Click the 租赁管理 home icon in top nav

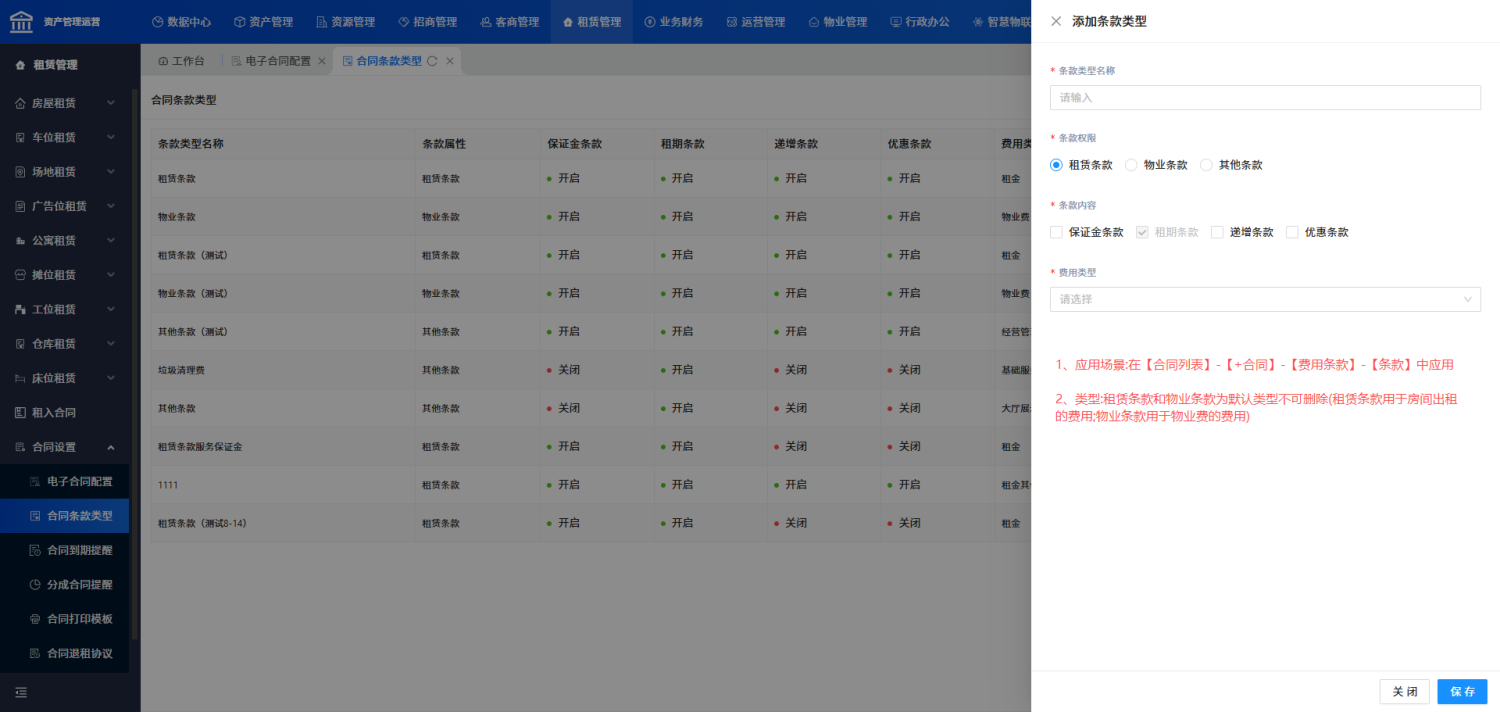(568, 22)
